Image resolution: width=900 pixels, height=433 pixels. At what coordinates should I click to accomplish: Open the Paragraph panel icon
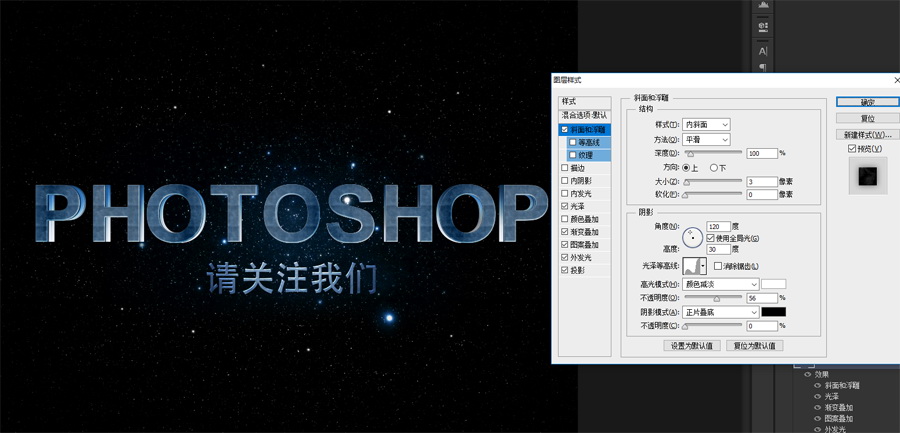(x=762, y=67)
